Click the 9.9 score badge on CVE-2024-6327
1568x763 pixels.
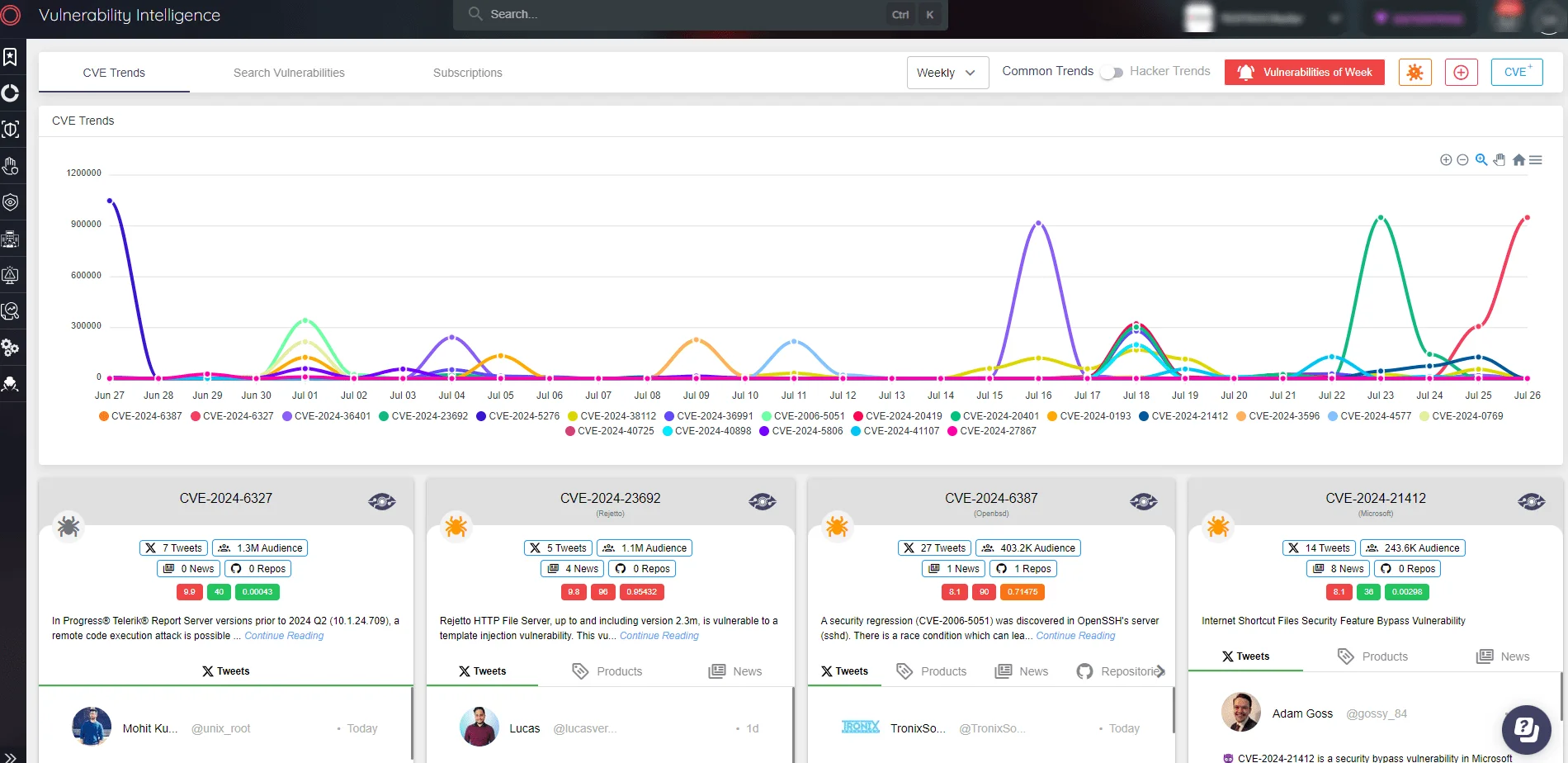[x=190, y=592]
